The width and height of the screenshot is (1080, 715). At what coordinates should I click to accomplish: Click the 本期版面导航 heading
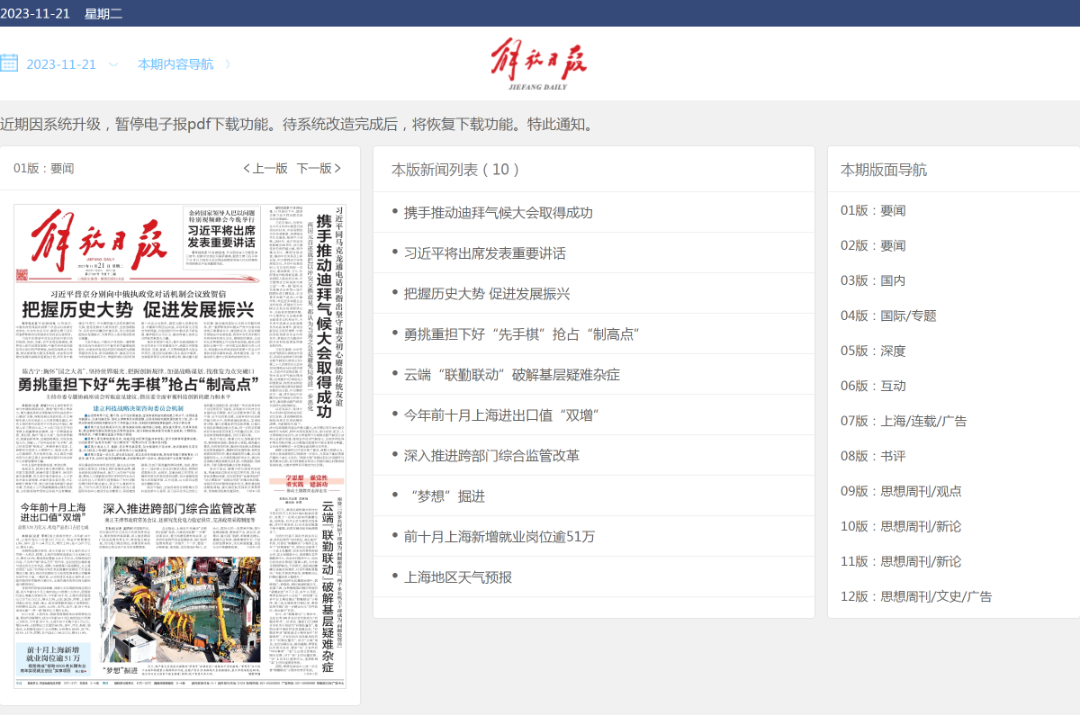[884, 169]
